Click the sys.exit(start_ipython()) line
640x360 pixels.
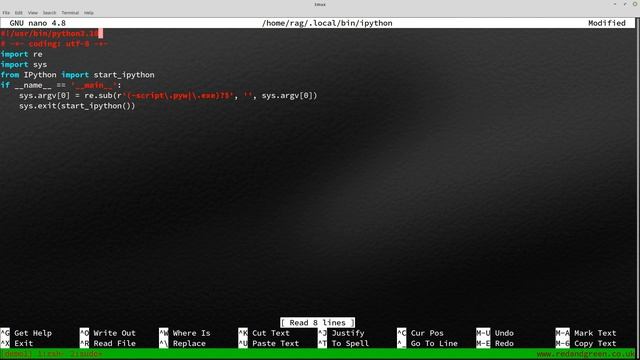coord(77,106)
